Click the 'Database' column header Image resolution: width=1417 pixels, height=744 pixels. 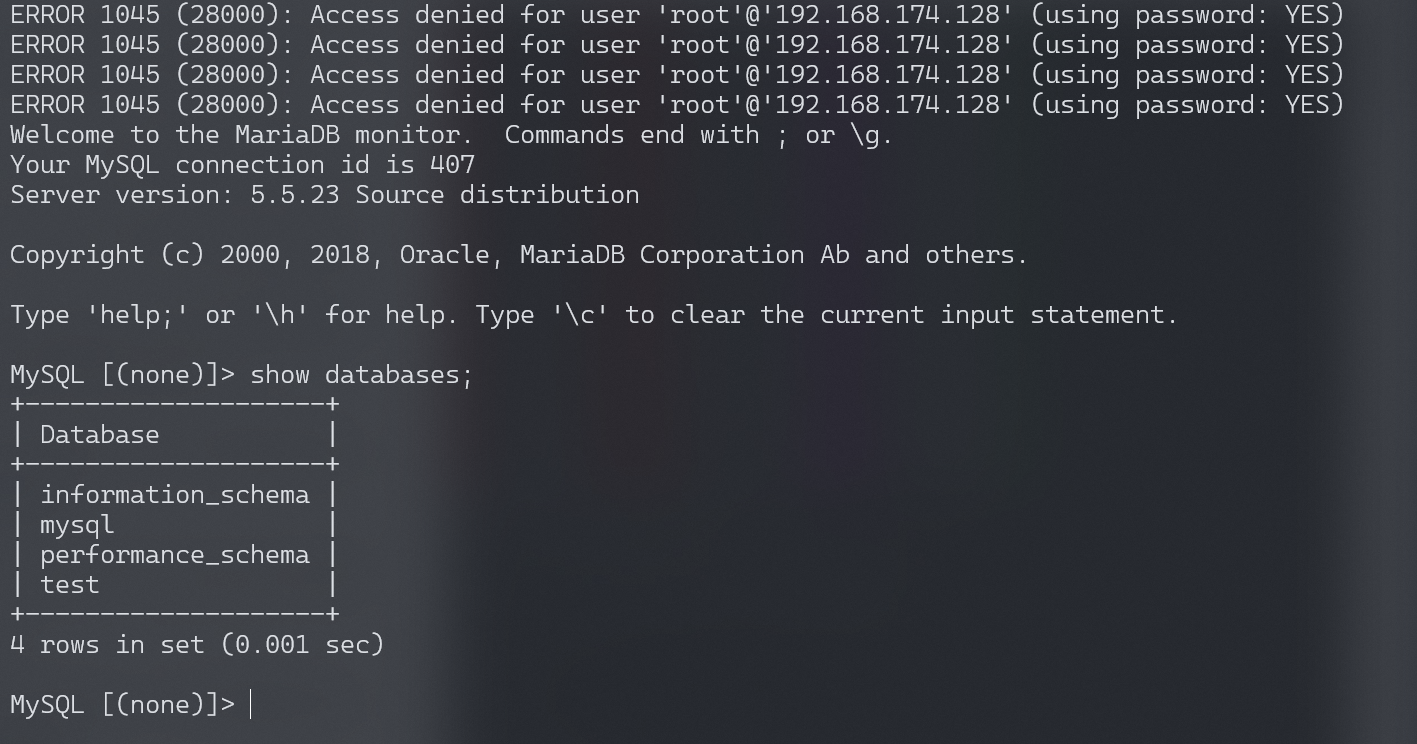coord(99,435)
